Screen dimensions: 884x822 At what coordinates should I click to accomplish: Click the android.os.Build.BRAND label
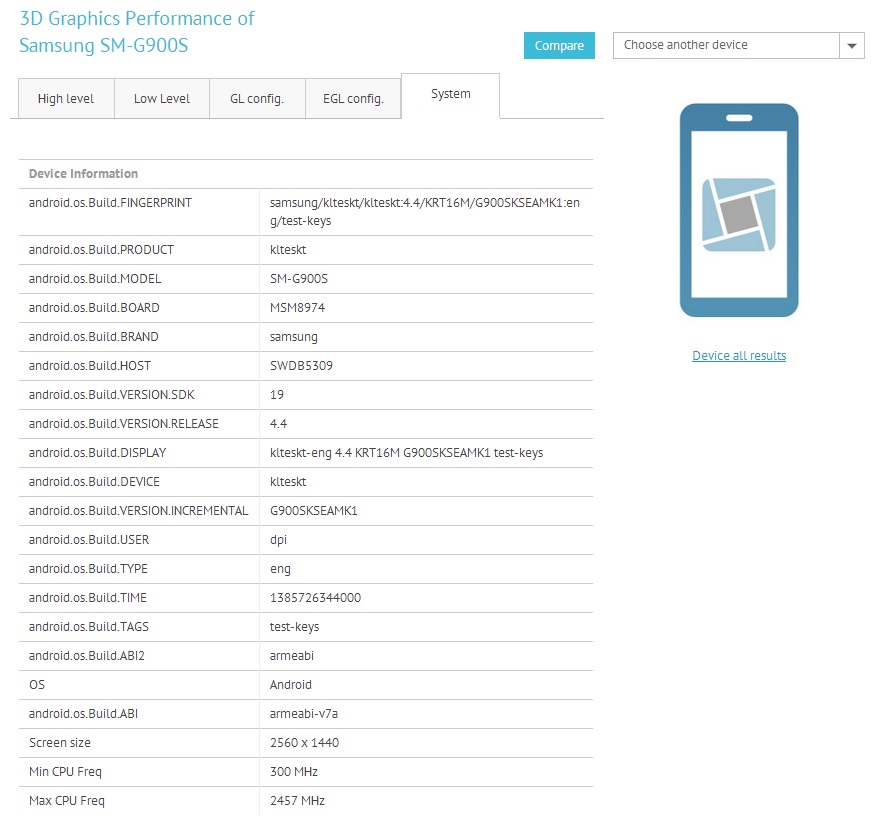click(x=94, y=337)
